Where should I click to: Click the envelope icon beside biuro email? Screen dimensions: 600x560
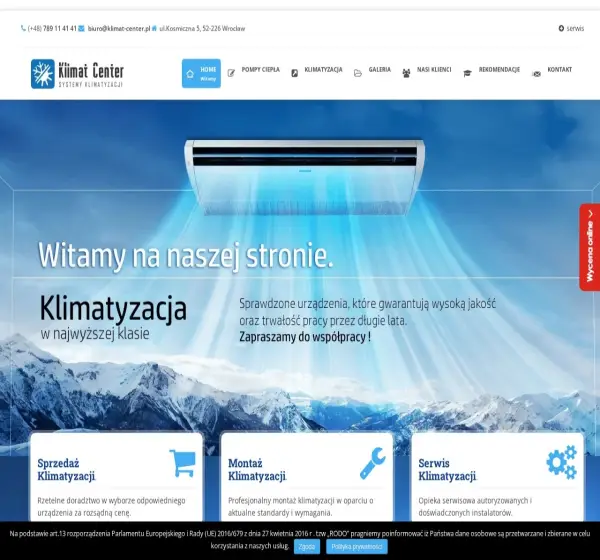click(x=82, y=28)
